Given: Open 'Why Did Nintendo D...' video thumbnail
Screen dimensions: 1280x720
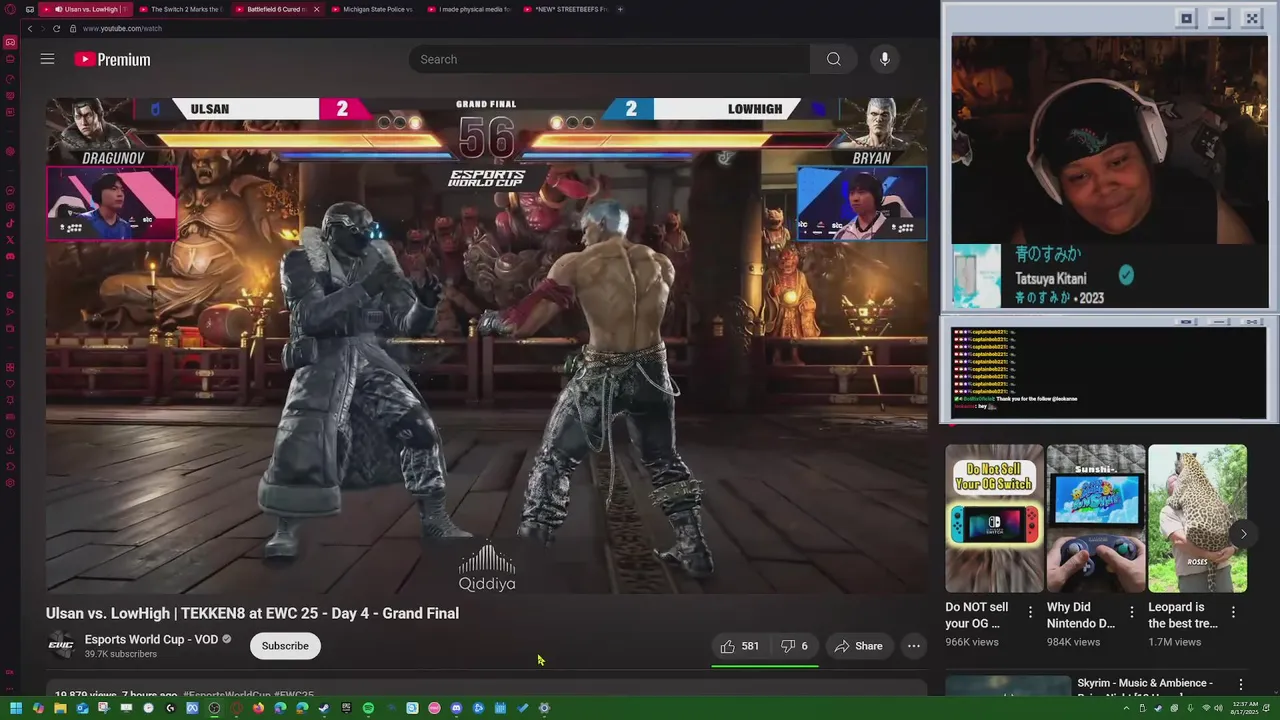Looking at the screenshot, I should click(x=1096, y=519).
